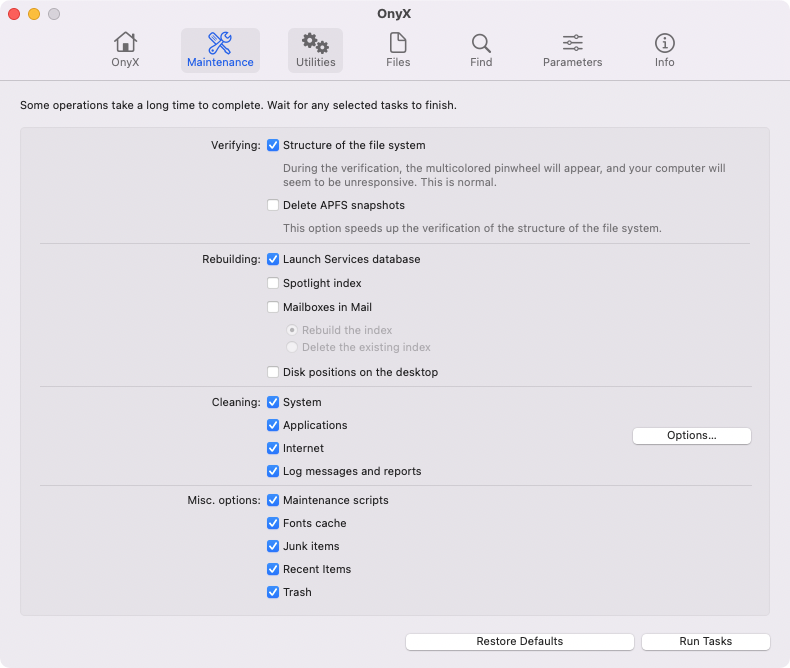
Task: Select Delete the existing index radio
Action: coord(292,347)
